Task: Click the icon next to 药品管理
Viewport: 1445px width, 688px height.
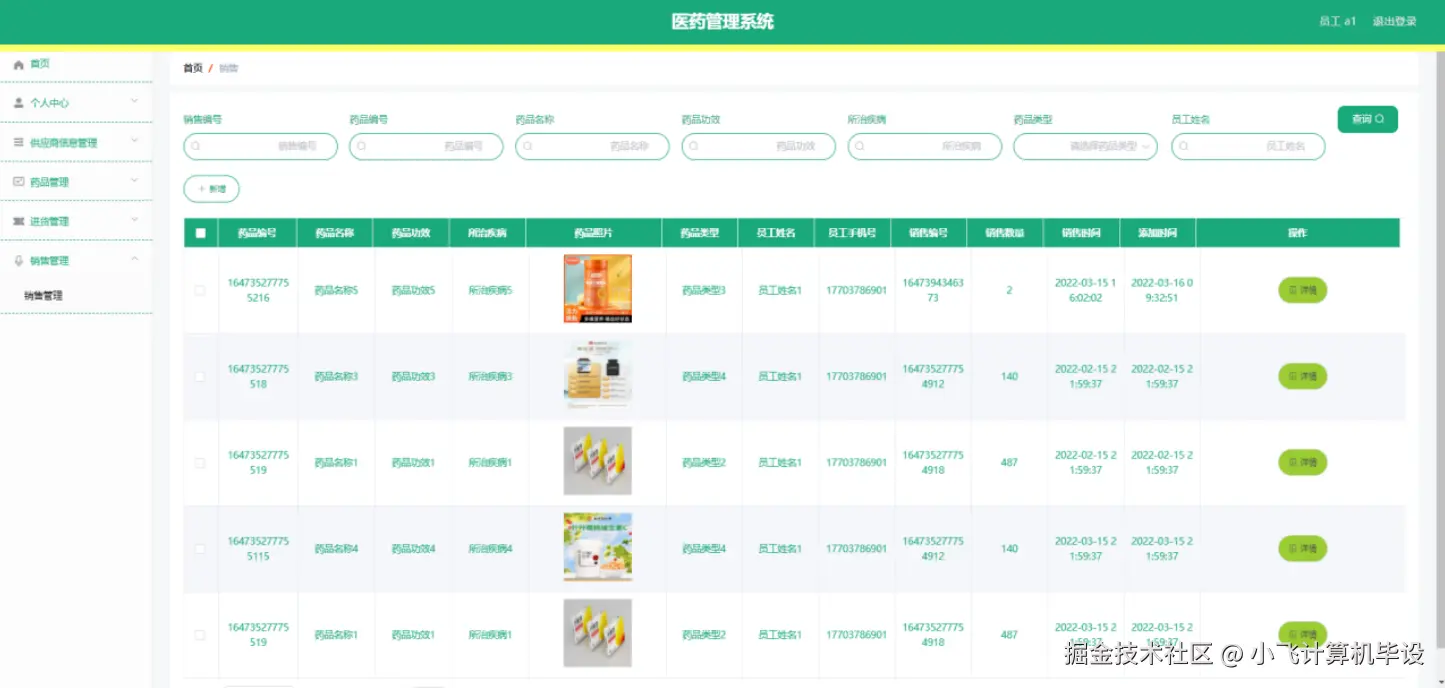Action: (18, 182)
